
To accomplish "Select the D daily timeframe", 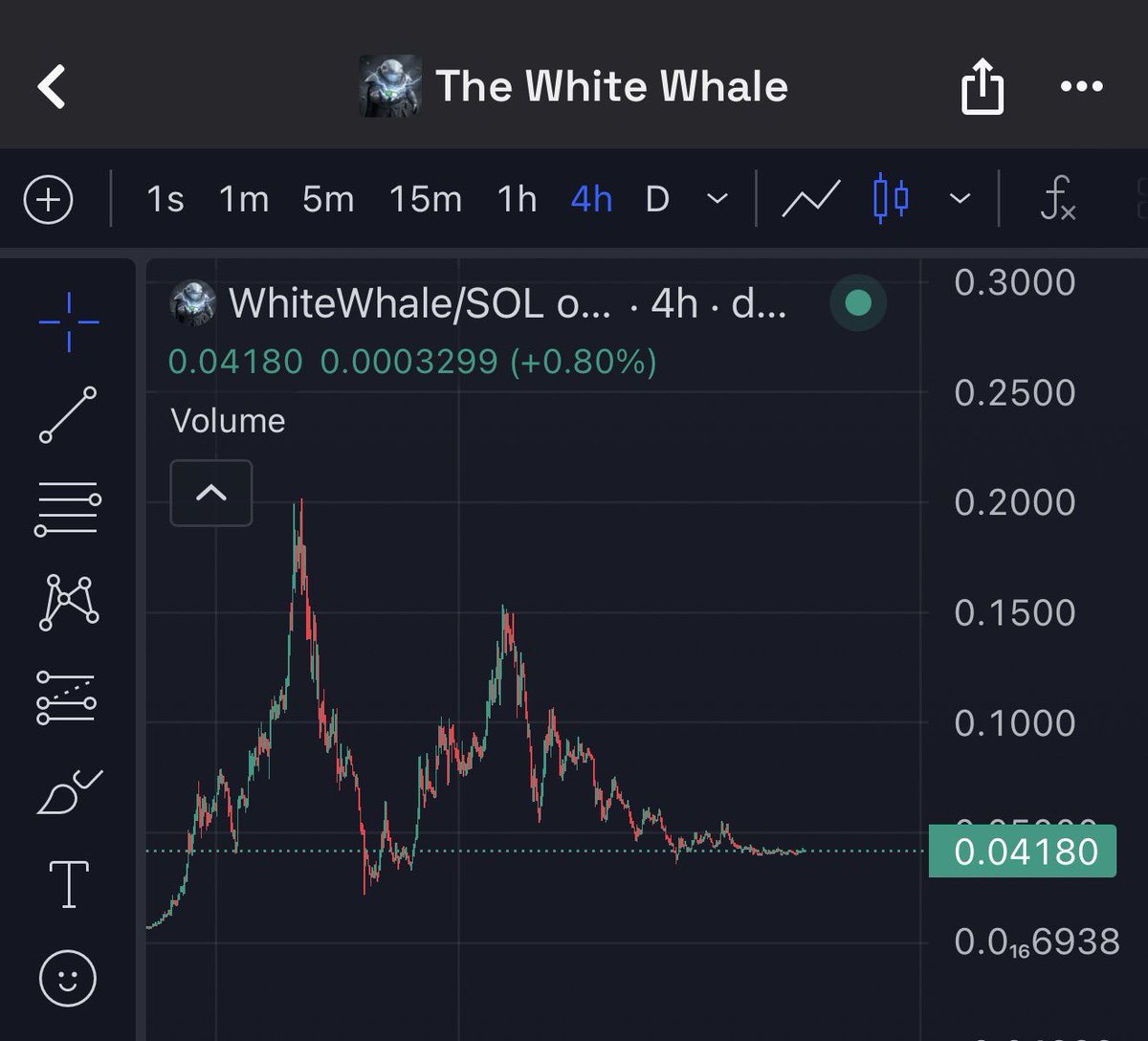I will [657, 200].
